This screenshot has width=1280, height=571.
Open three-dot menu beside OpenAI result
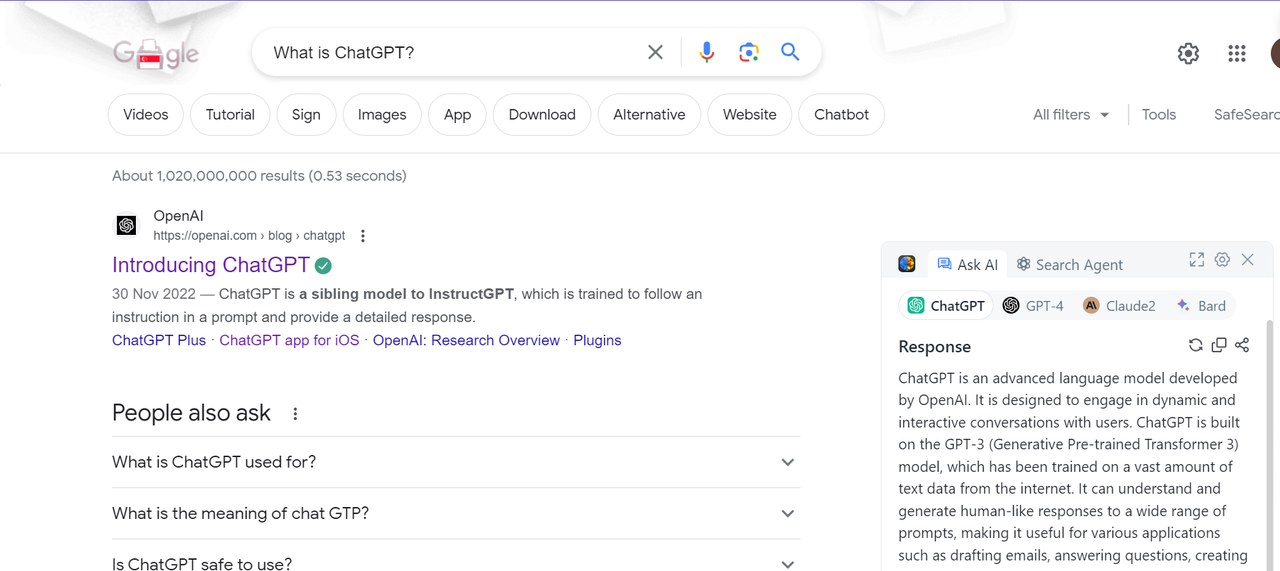[x=363, y=236]
